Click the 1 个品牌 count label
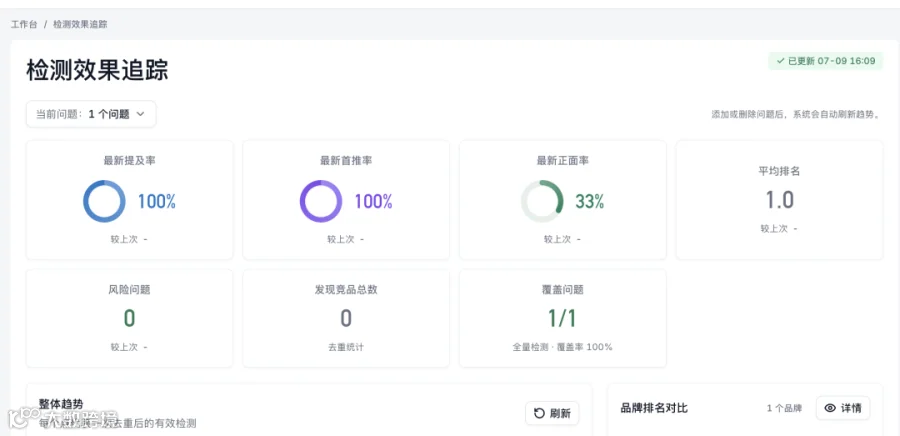Image resolution: width=900 pixels, height=436 pixels. [x=784, y=408]
